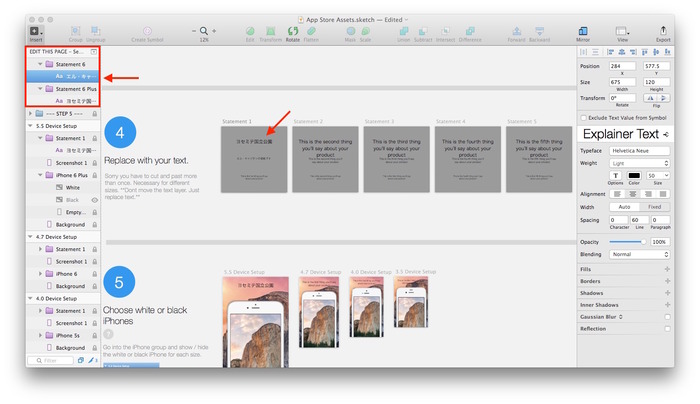Screen dimensions: 700x404
Task: Open the Weight dropdown
Action: (639, 163)
